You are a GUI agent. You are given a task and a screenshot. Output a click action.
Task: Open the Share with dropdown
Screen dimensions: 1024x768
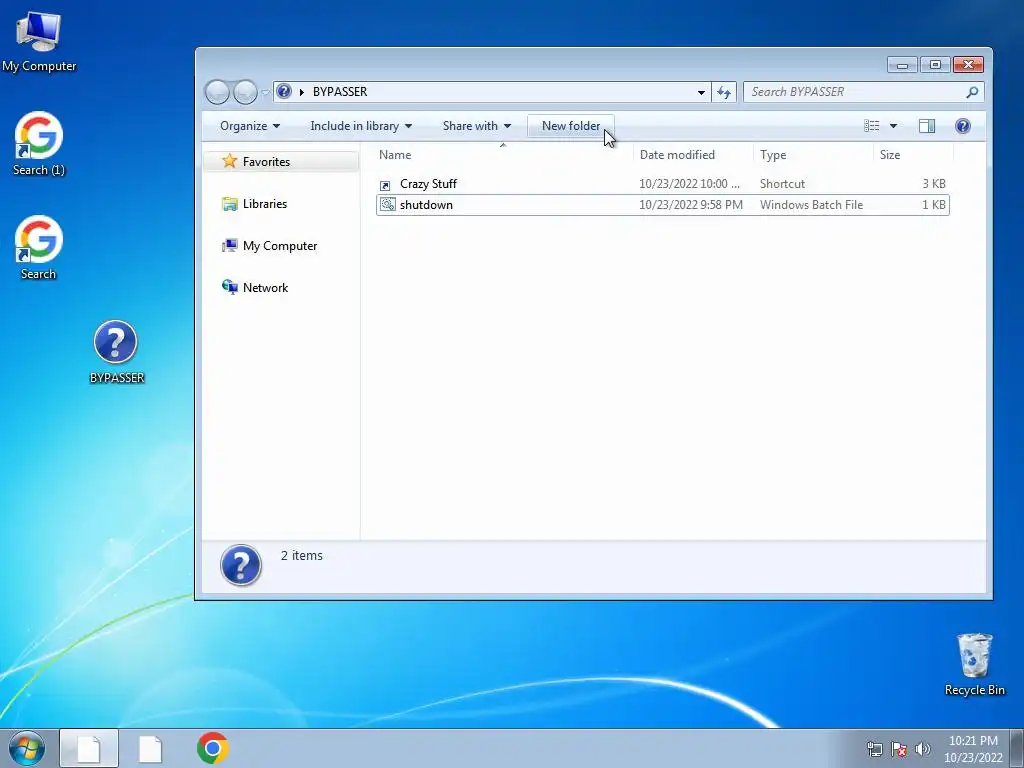pyautogui.click(x=476, y=125)
